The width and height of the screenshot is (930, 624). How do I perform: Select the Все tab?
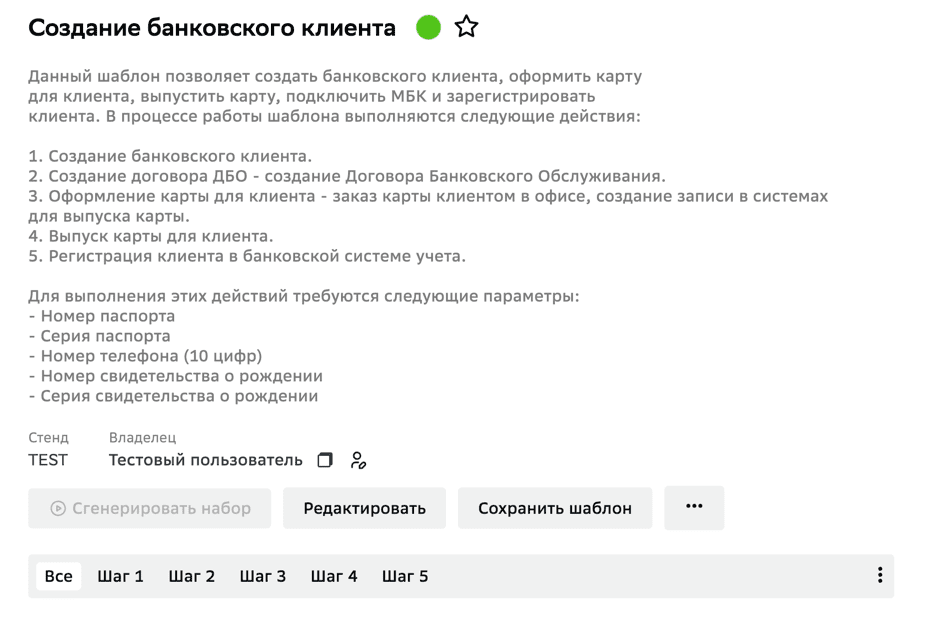59,576
